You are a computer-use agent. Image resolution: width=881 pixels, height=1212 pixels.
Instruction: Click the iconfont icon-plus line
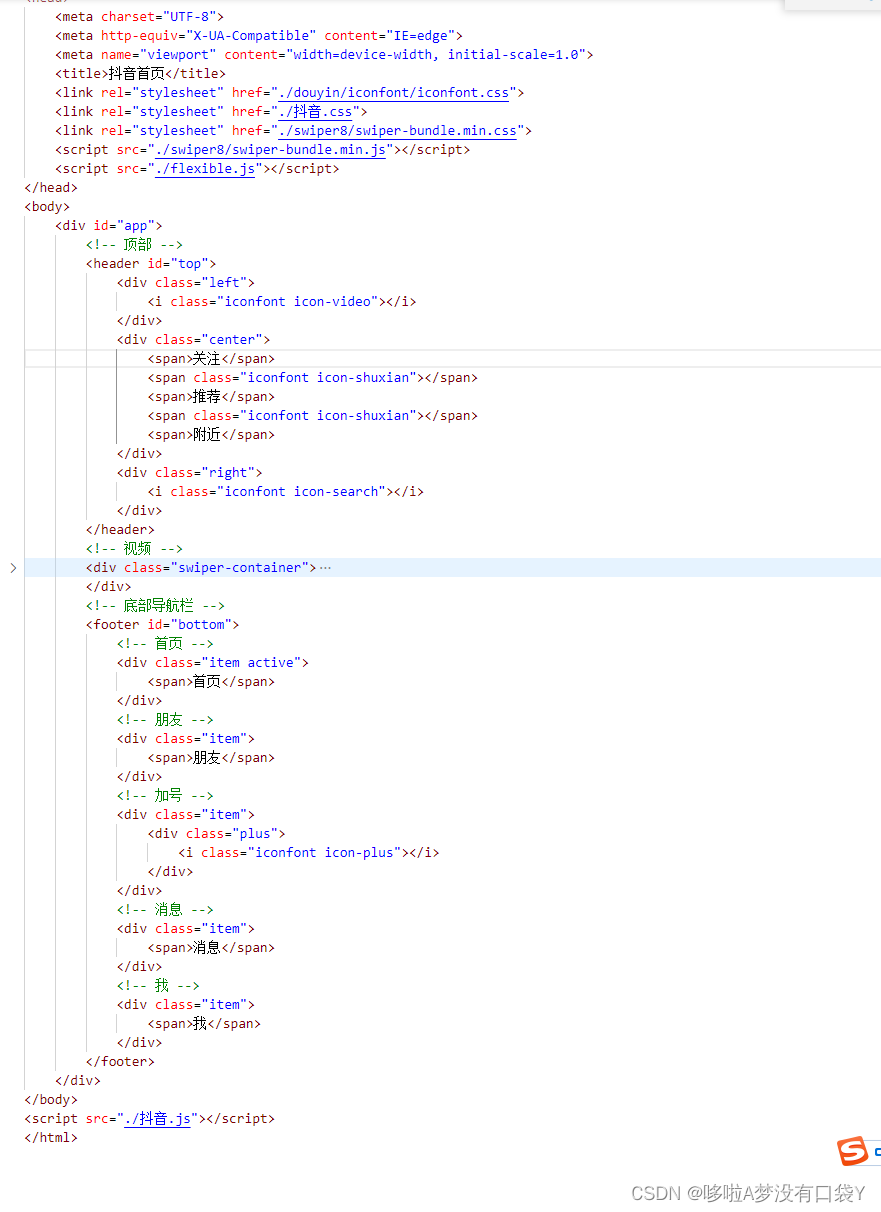[x=309, y=853]
